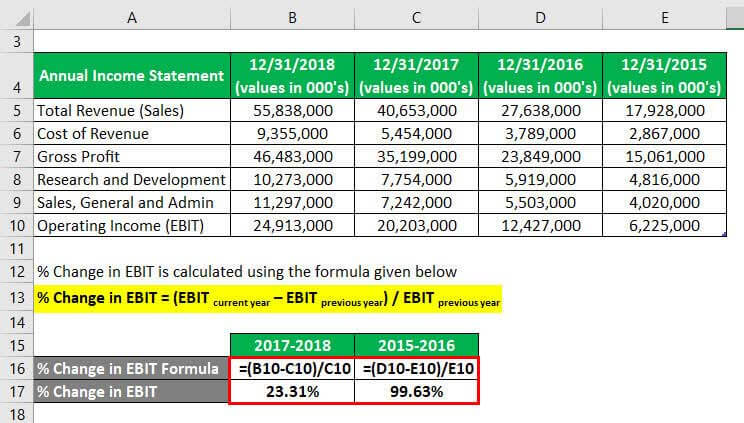Select the Research and Development label cell
The image size is (744, 423).
(x=132, y=179)
